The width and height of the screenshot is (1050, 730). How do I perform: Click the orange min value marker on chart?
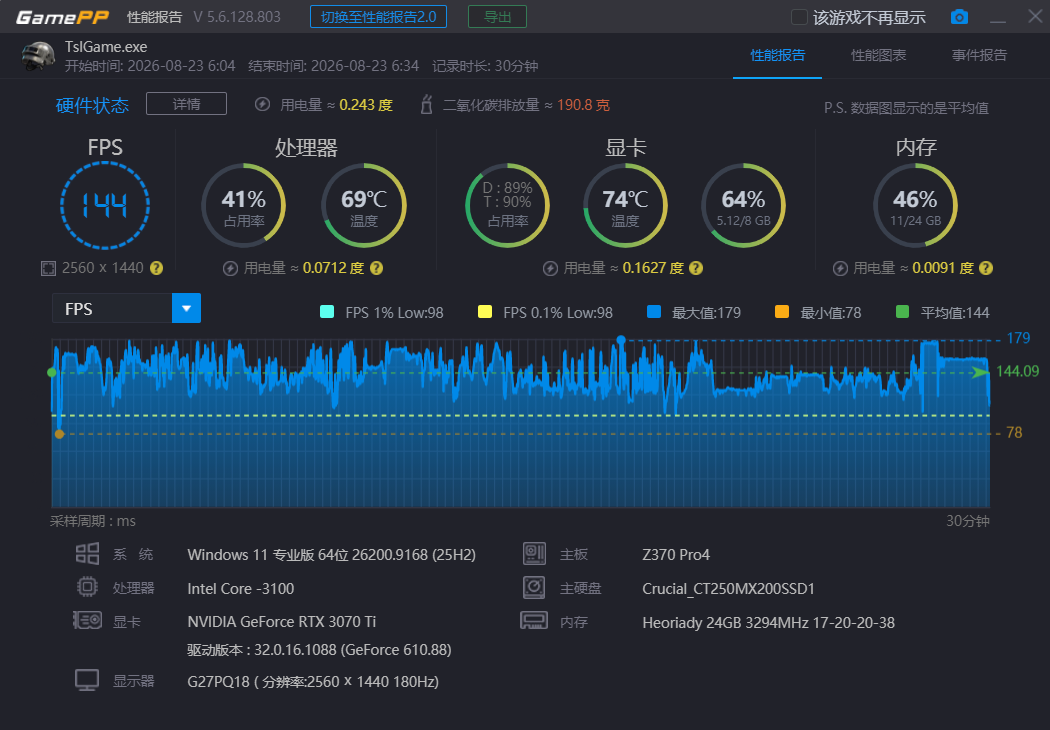click(60, 434)
